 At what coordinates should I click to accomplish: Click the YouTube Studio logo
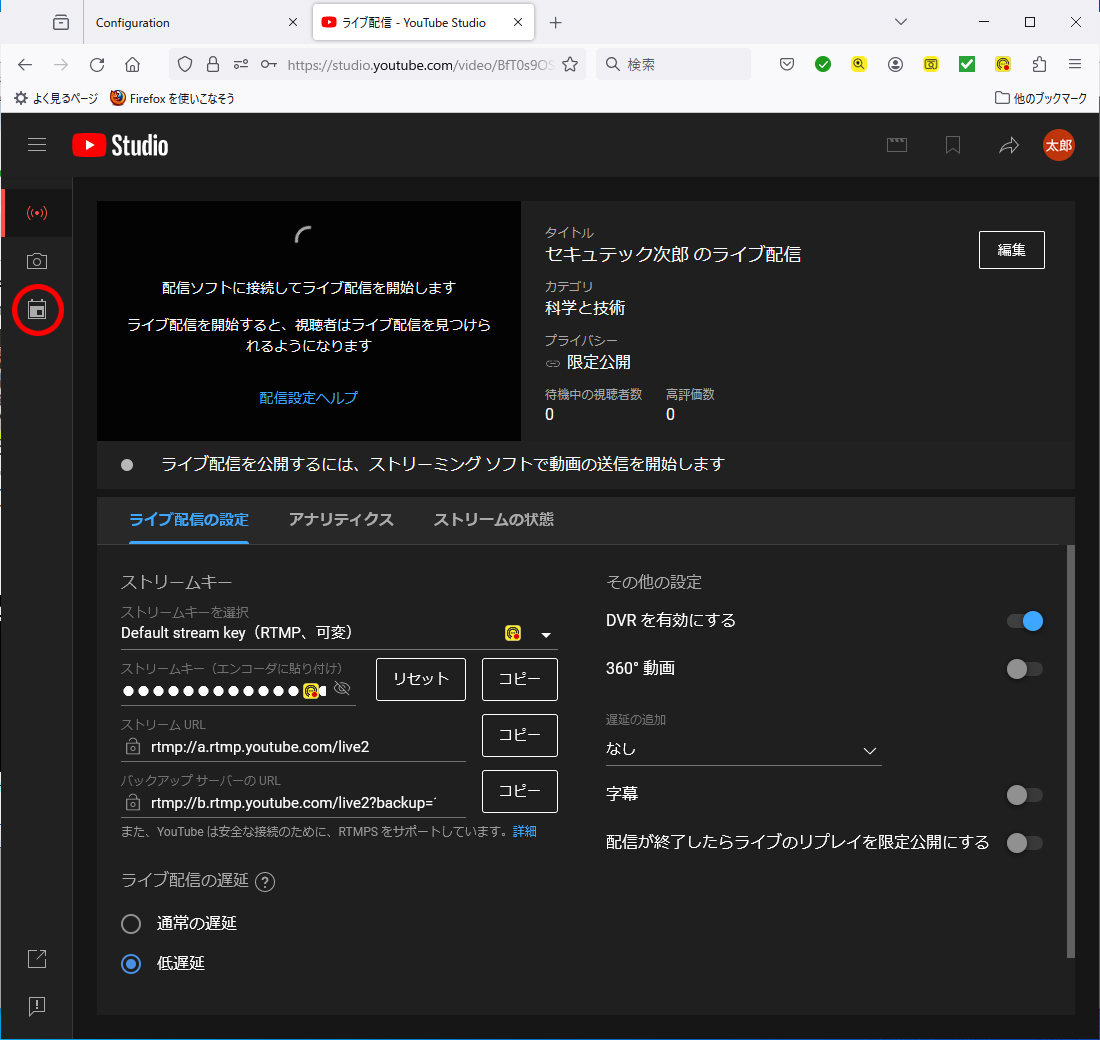(120, 145)
